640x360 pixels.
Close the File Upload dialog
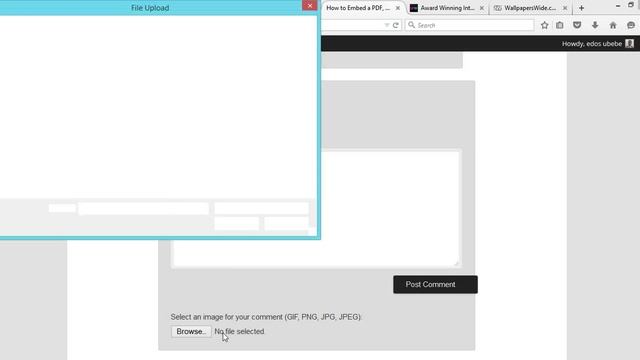[310, 5]
